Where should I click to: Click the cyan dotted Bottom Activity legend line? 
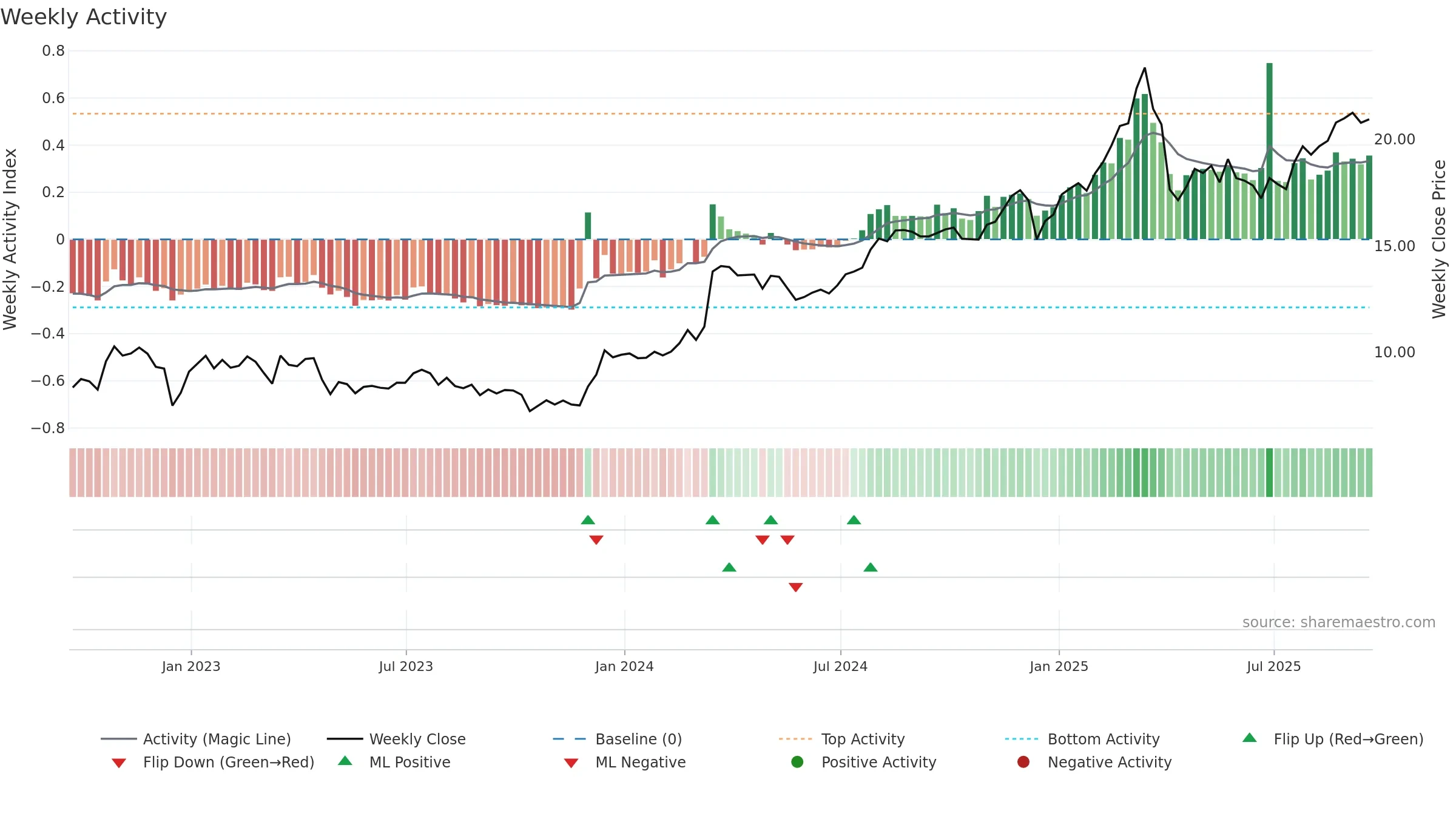click(x=1022, y=739)
